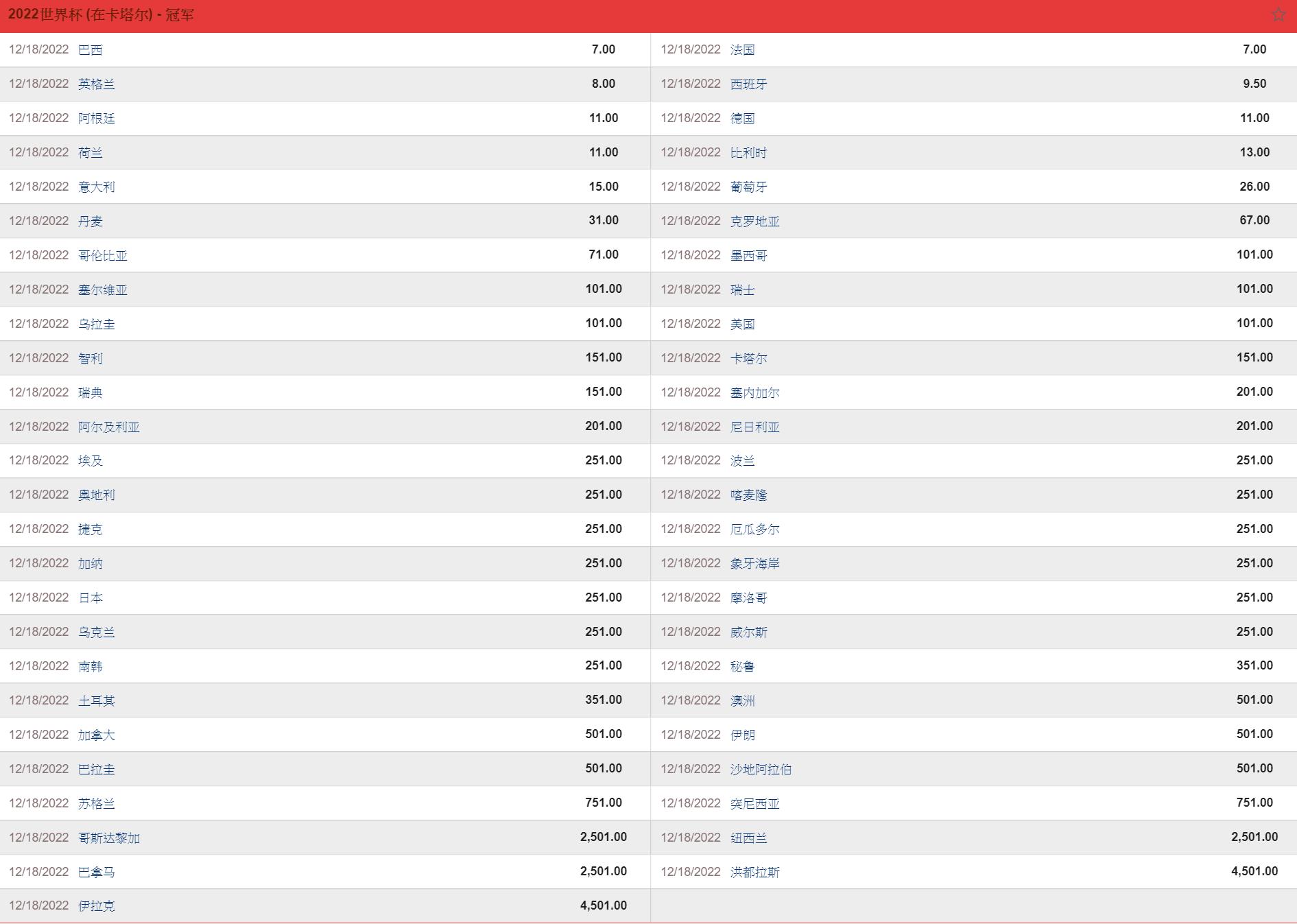Choose 巴拿马 odds 2,501.00
Image resolution: width=1297 pixels, height=924 pixels.
pos(604,871)
